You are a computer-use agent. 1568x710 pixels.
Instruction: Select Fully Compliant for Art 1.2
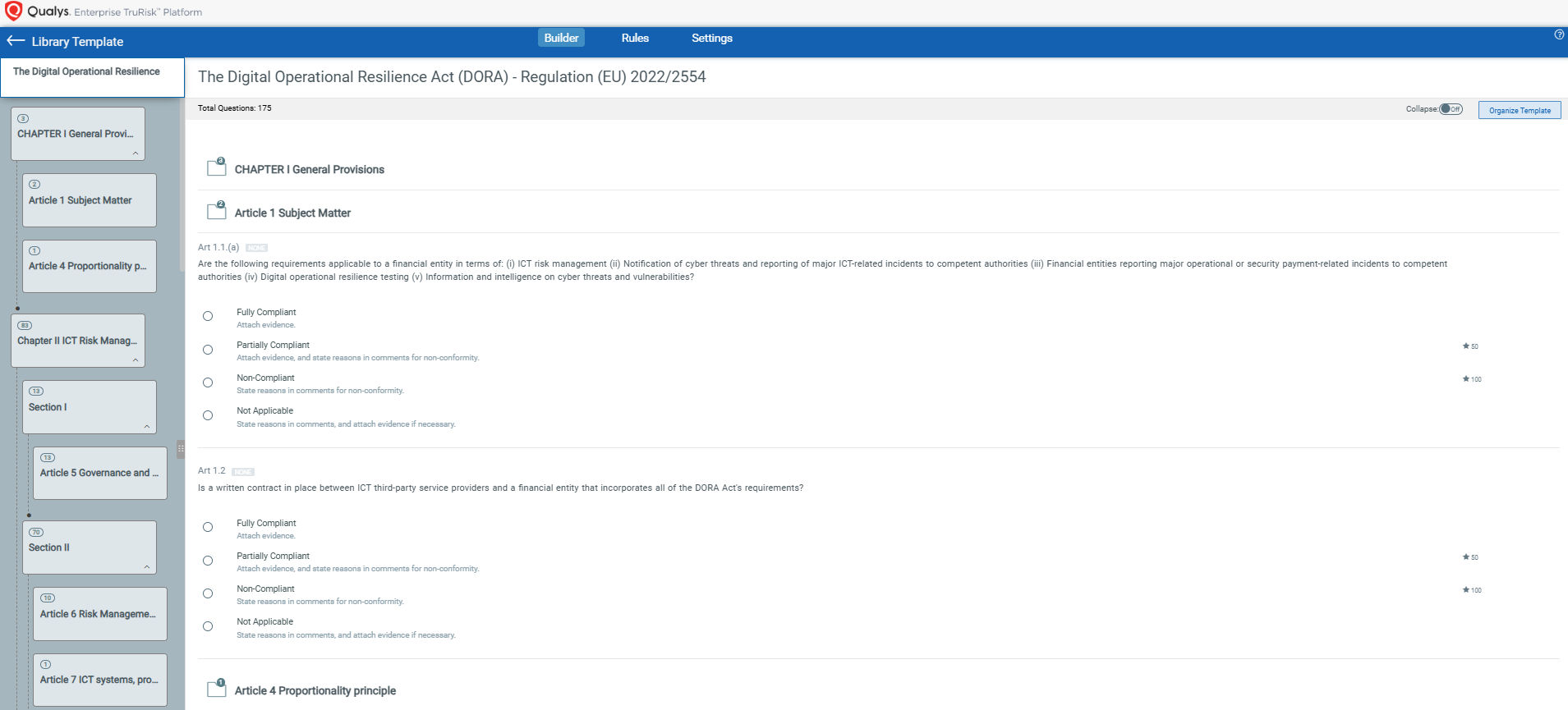coord(208,527)
